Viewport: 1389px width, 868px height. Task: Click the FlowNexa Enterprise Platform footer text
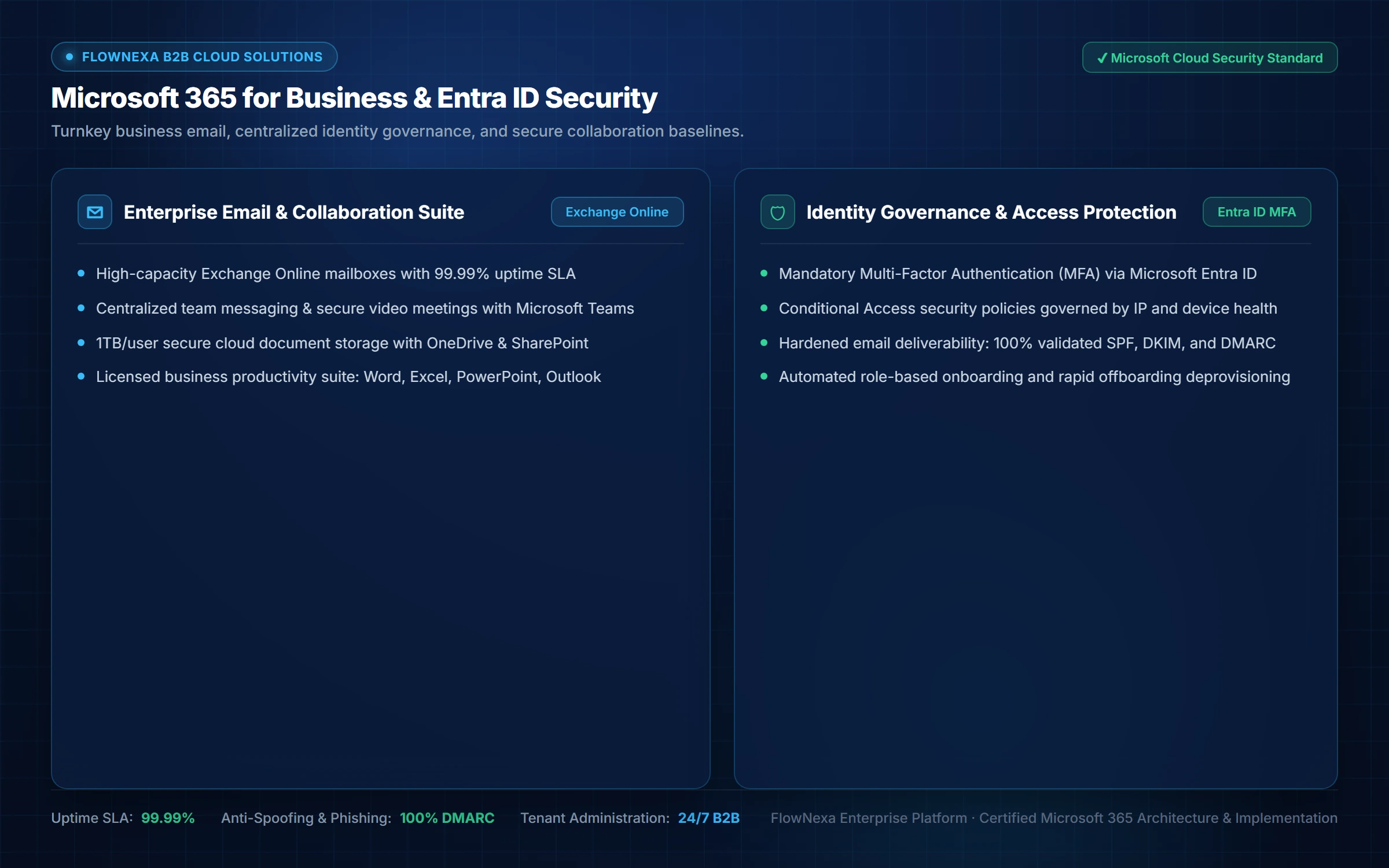1054,818
